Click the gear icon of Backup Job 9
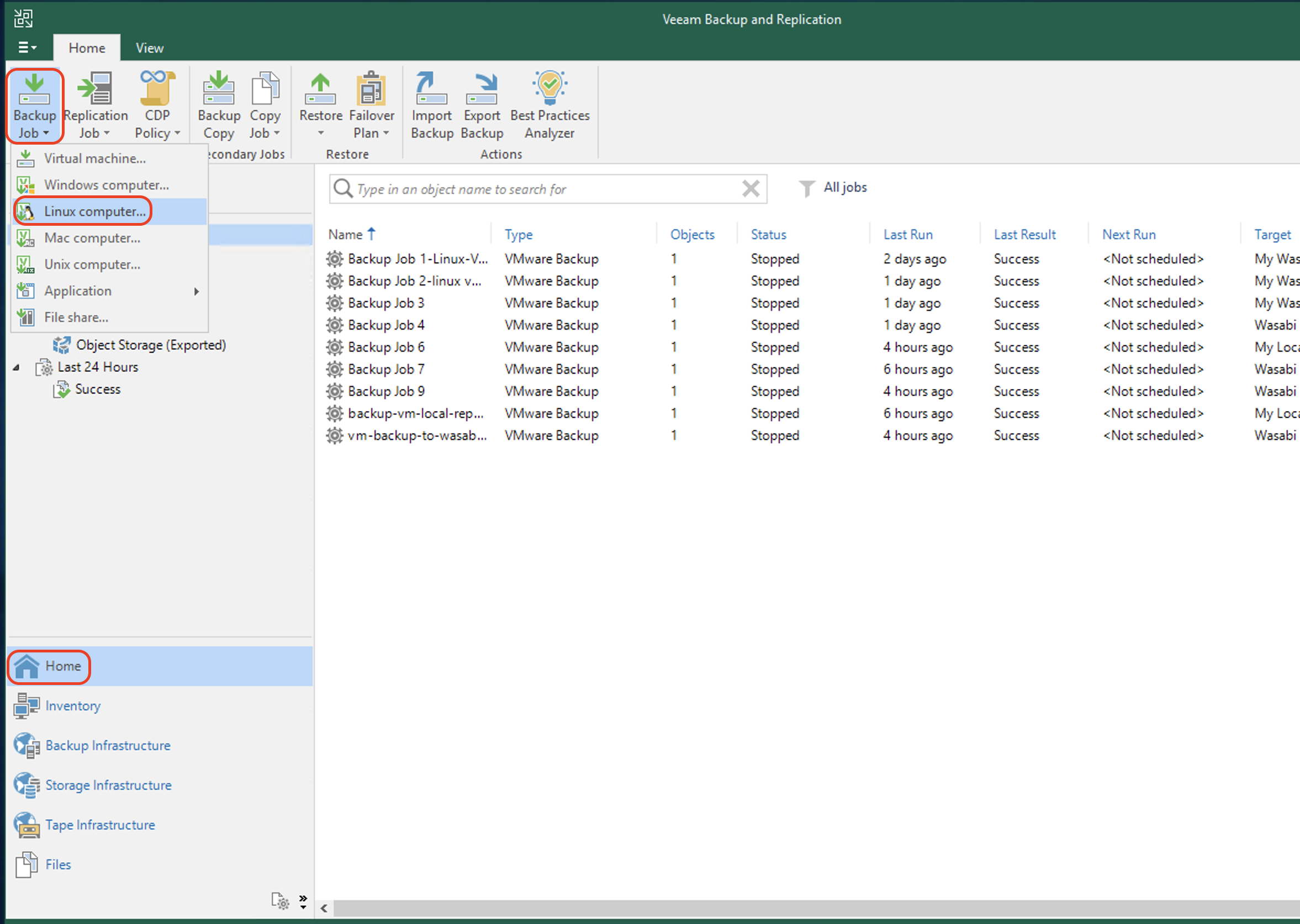The width and height of the screenshot is (1300, 924). (335, 391)
